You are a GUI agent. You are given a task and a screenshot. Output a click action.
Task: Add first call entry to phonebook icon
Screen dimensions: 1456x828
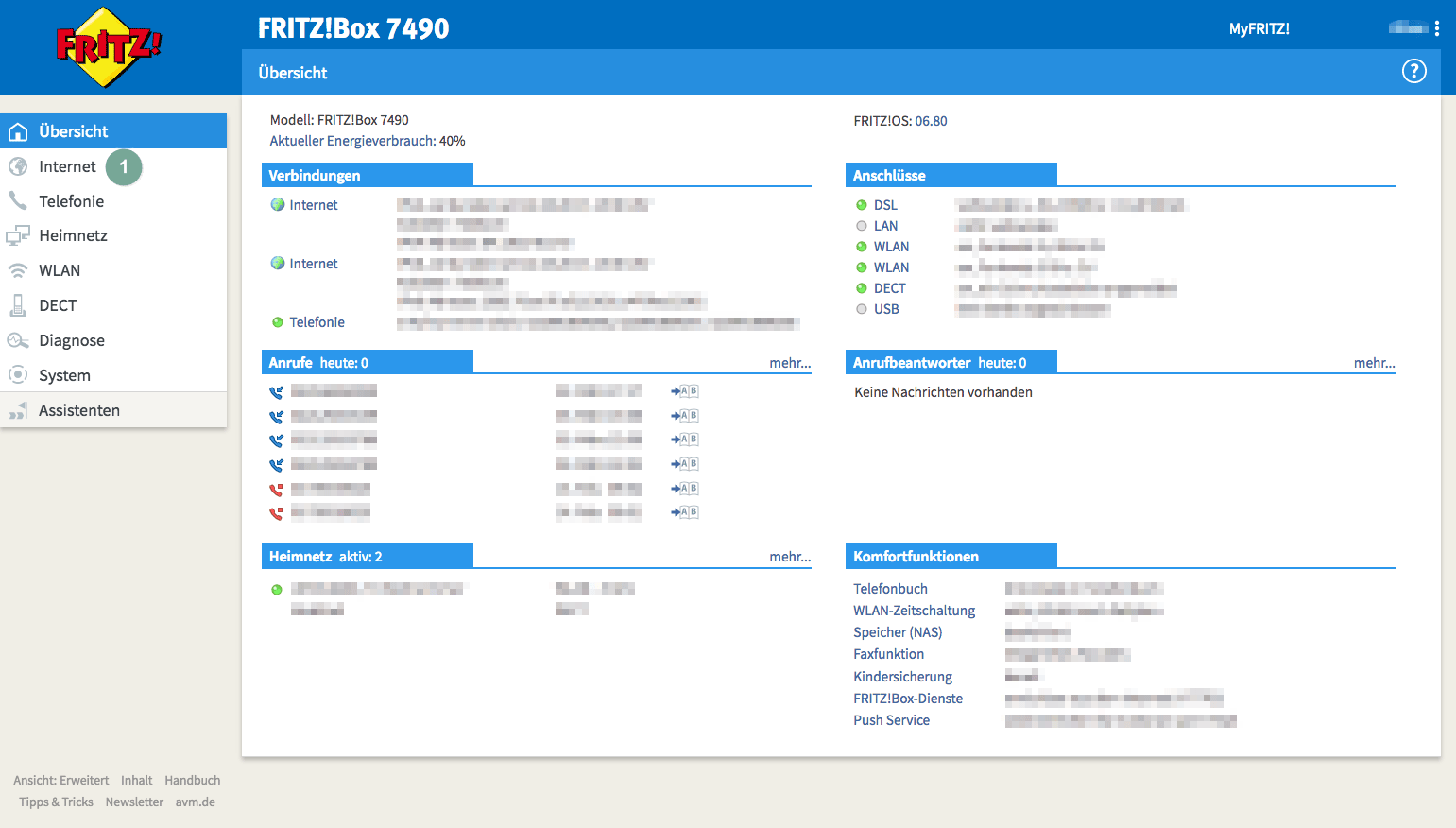pos(684,391)
